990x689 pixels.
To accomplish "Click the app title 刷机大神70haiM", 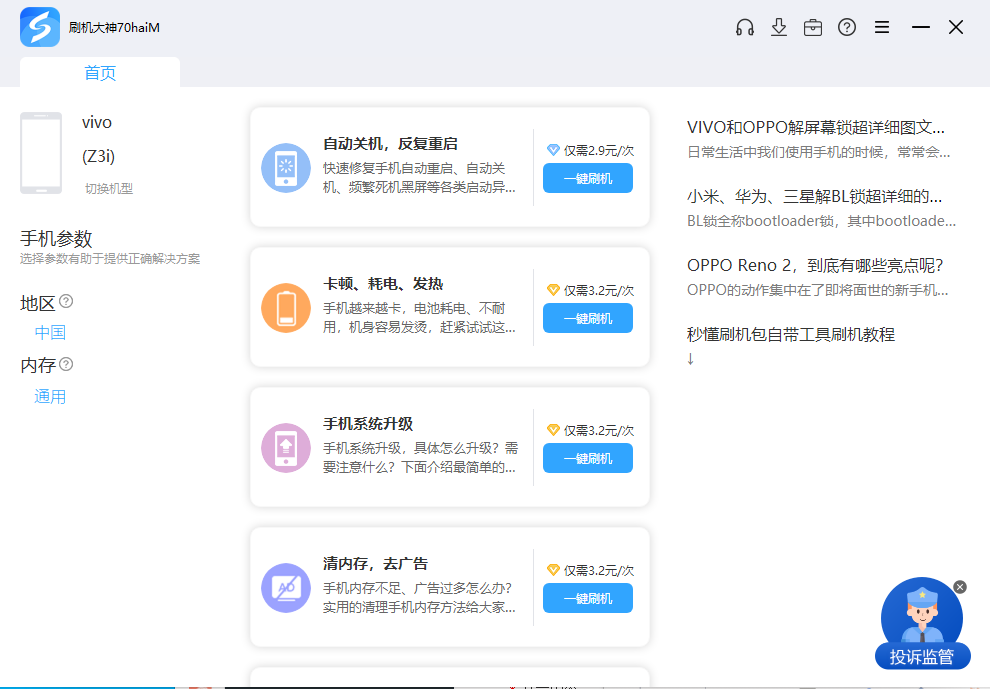I will point(114,27).
